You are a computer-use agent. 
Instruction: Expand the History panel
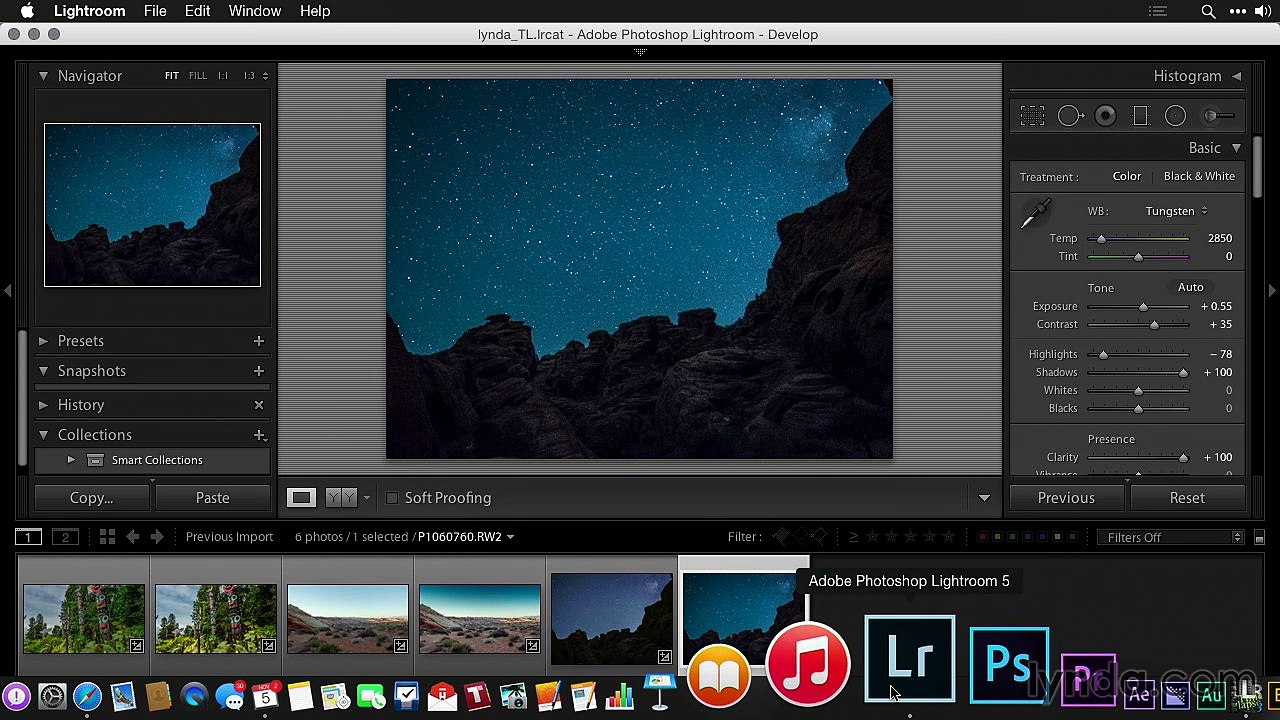43,405
